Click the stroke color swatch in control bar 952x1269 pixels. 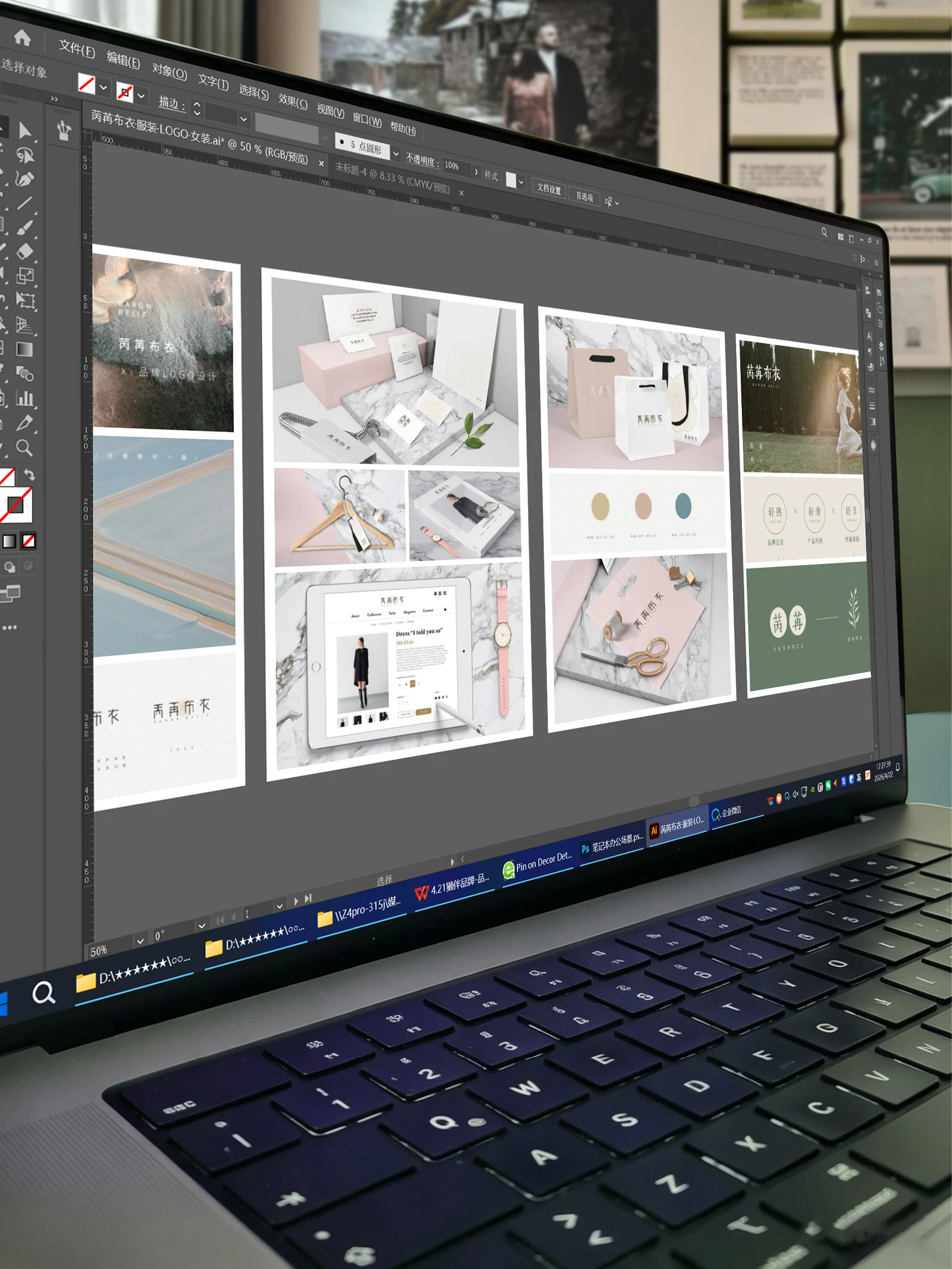pos(124,91)
